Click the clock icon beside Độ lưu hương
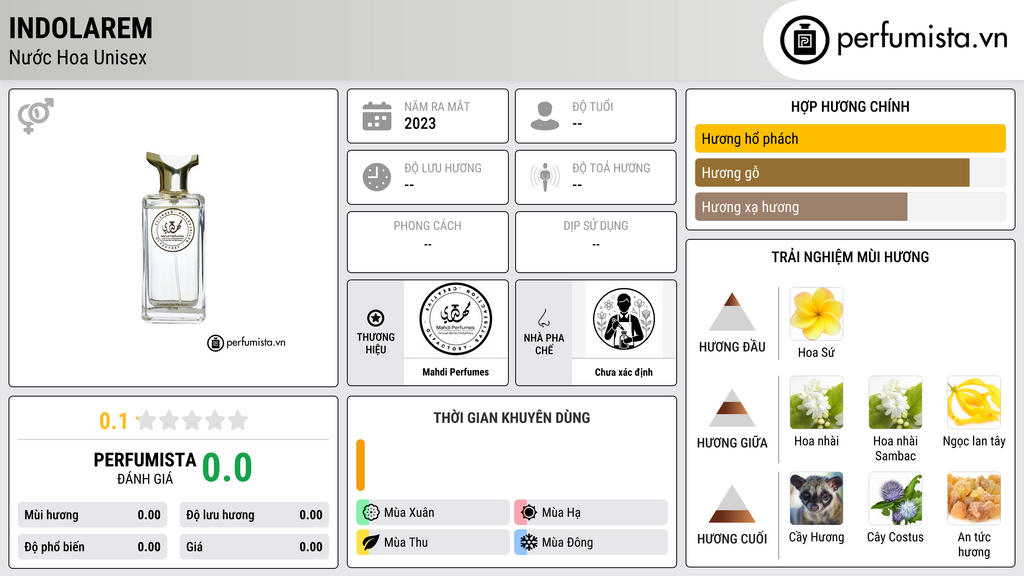This screenshot has width=1024, height=576. [x=377, y=177]
